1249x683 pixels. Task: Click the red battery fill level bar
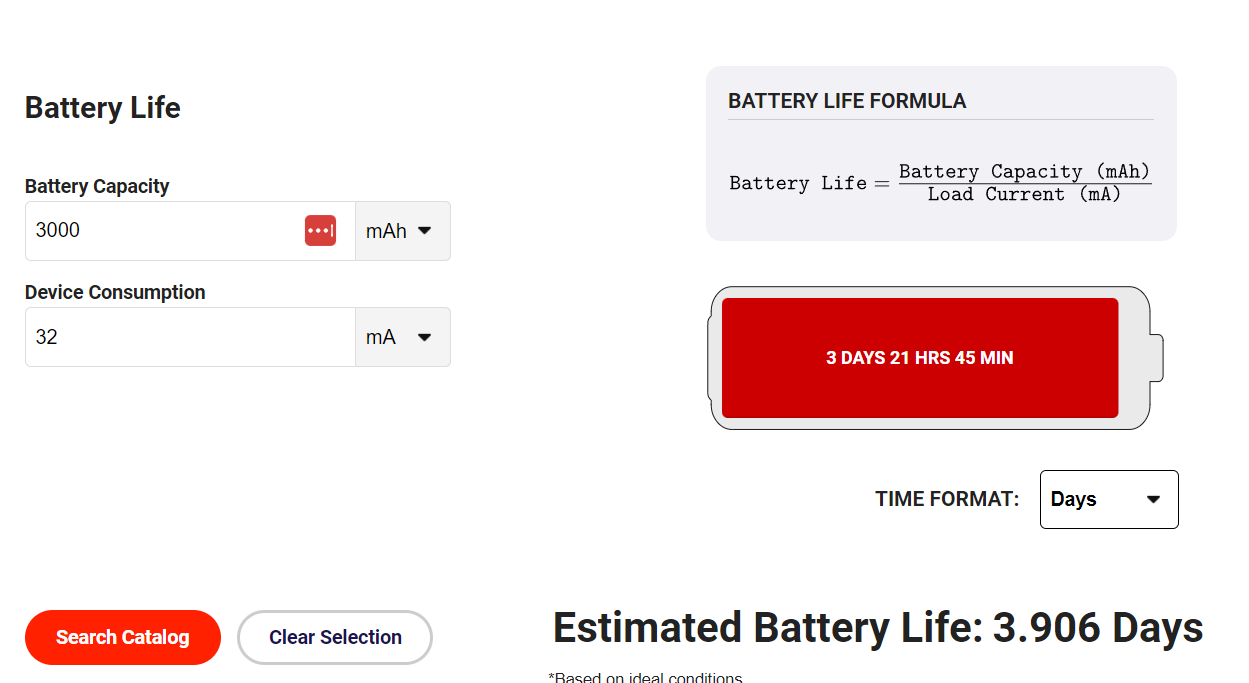pos(920,358)
